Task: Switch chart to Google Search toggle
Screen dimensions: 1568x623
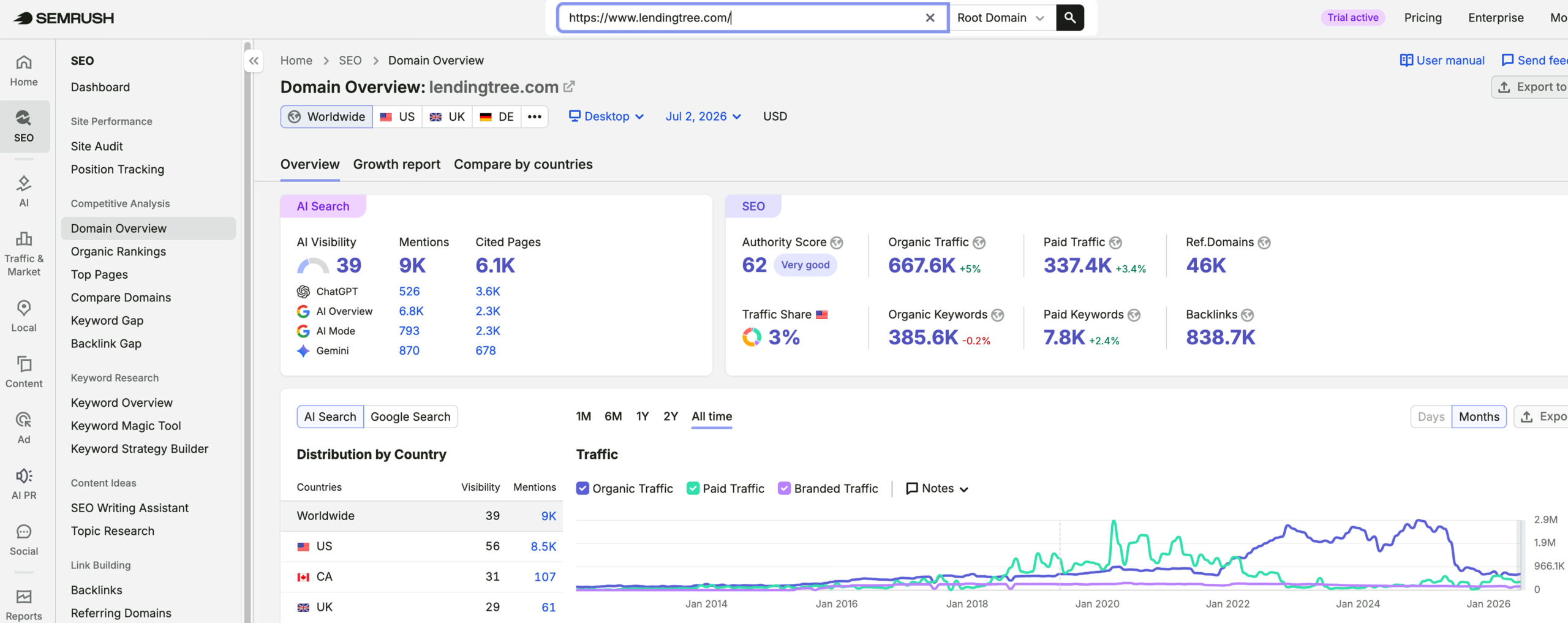Action: [x=410, y=417]
